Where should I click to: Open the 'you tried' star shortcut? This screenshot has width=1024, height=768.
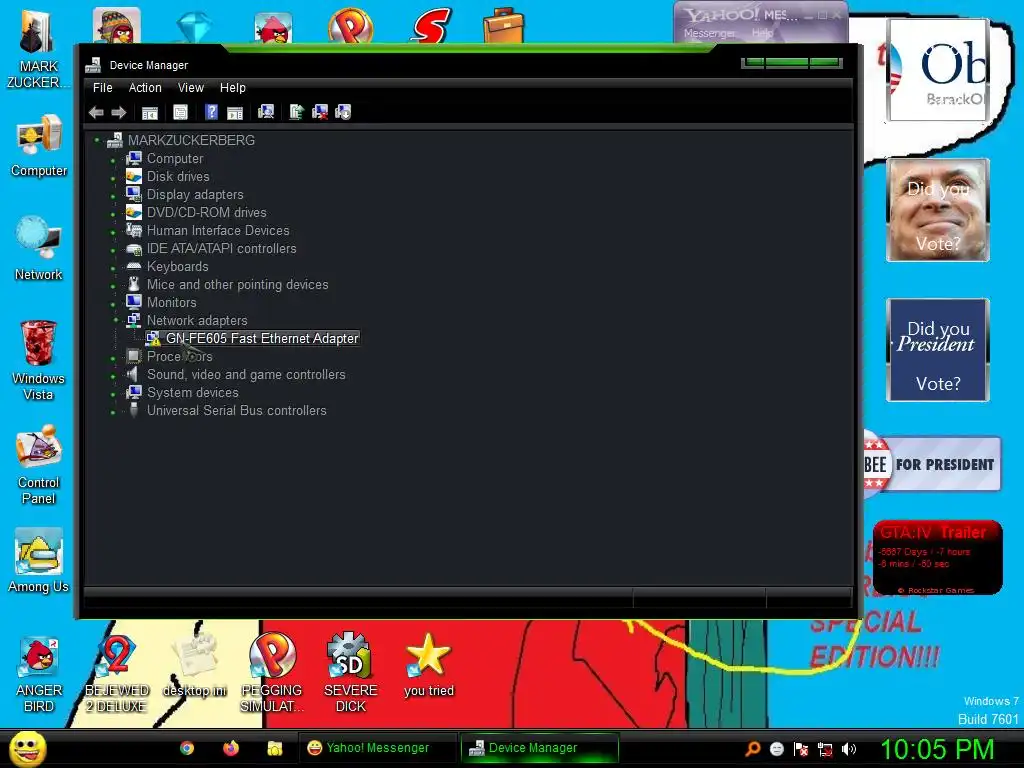coord(428,666)
